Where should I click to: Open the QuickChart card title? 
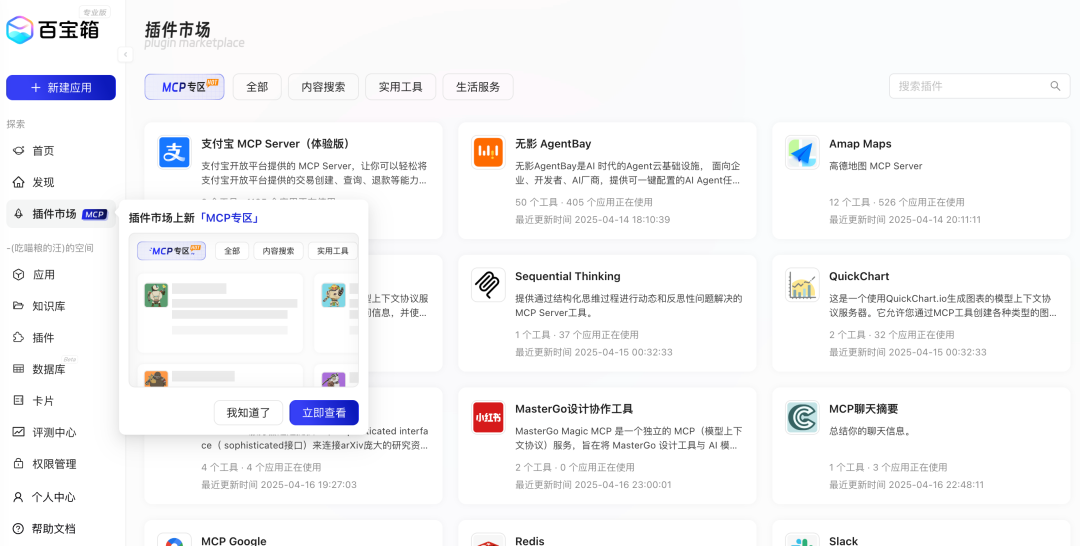click(859, 276)
